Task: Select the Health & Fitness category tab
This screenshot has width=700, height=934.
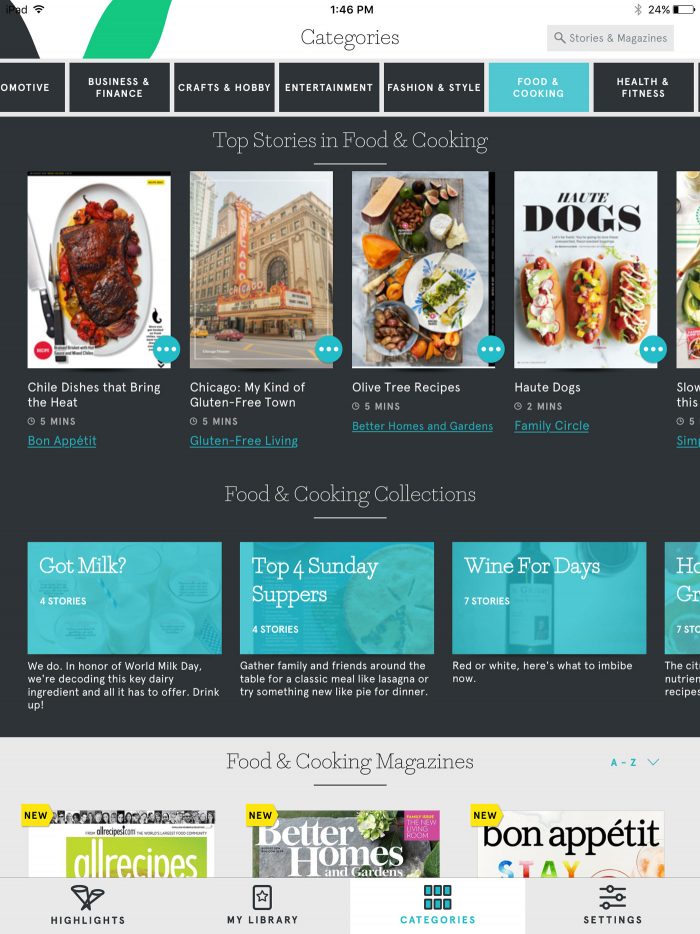Action: pos(643,88)
